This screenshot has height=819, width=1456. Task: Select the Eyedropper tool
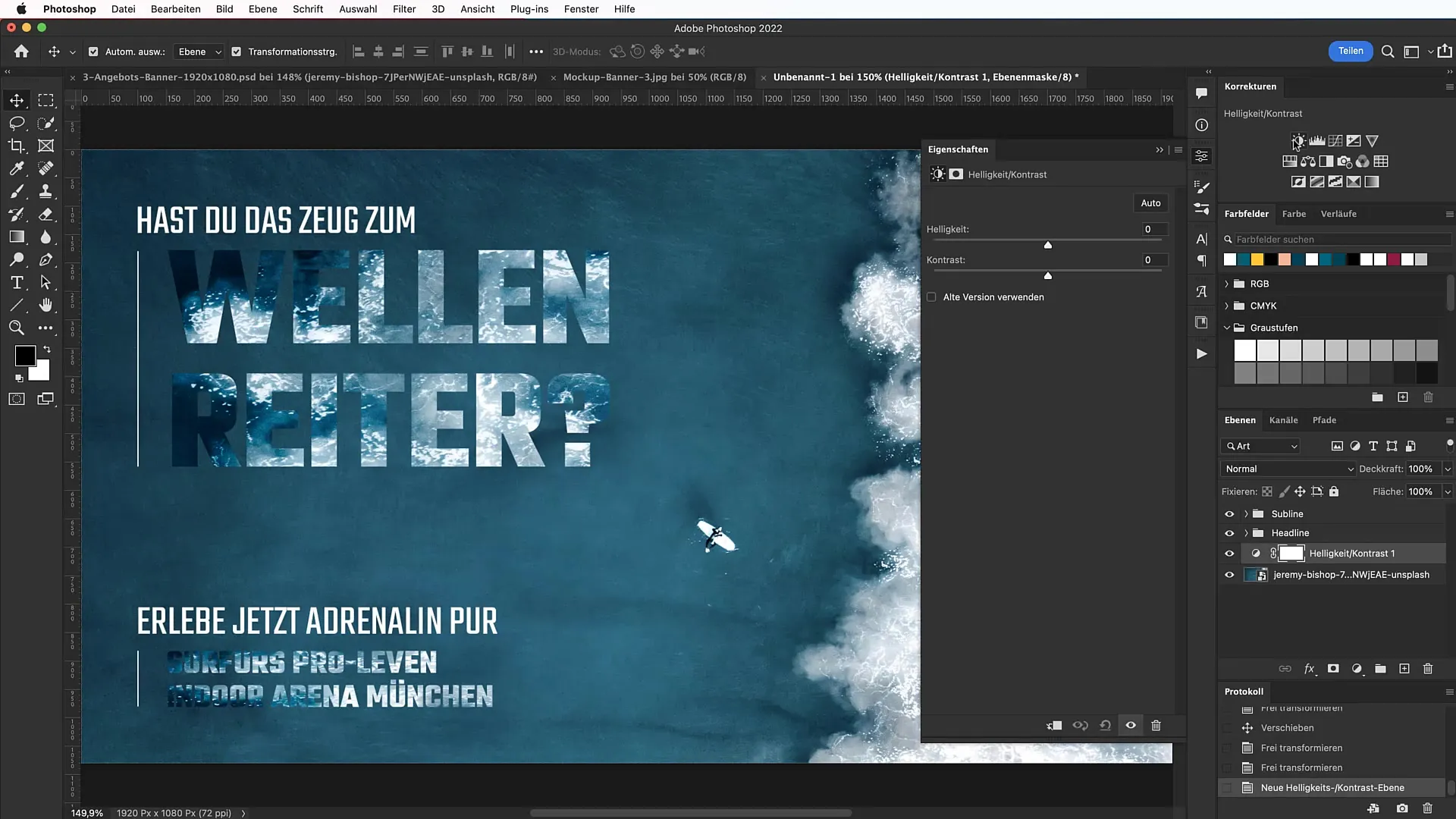coord(17,168)
